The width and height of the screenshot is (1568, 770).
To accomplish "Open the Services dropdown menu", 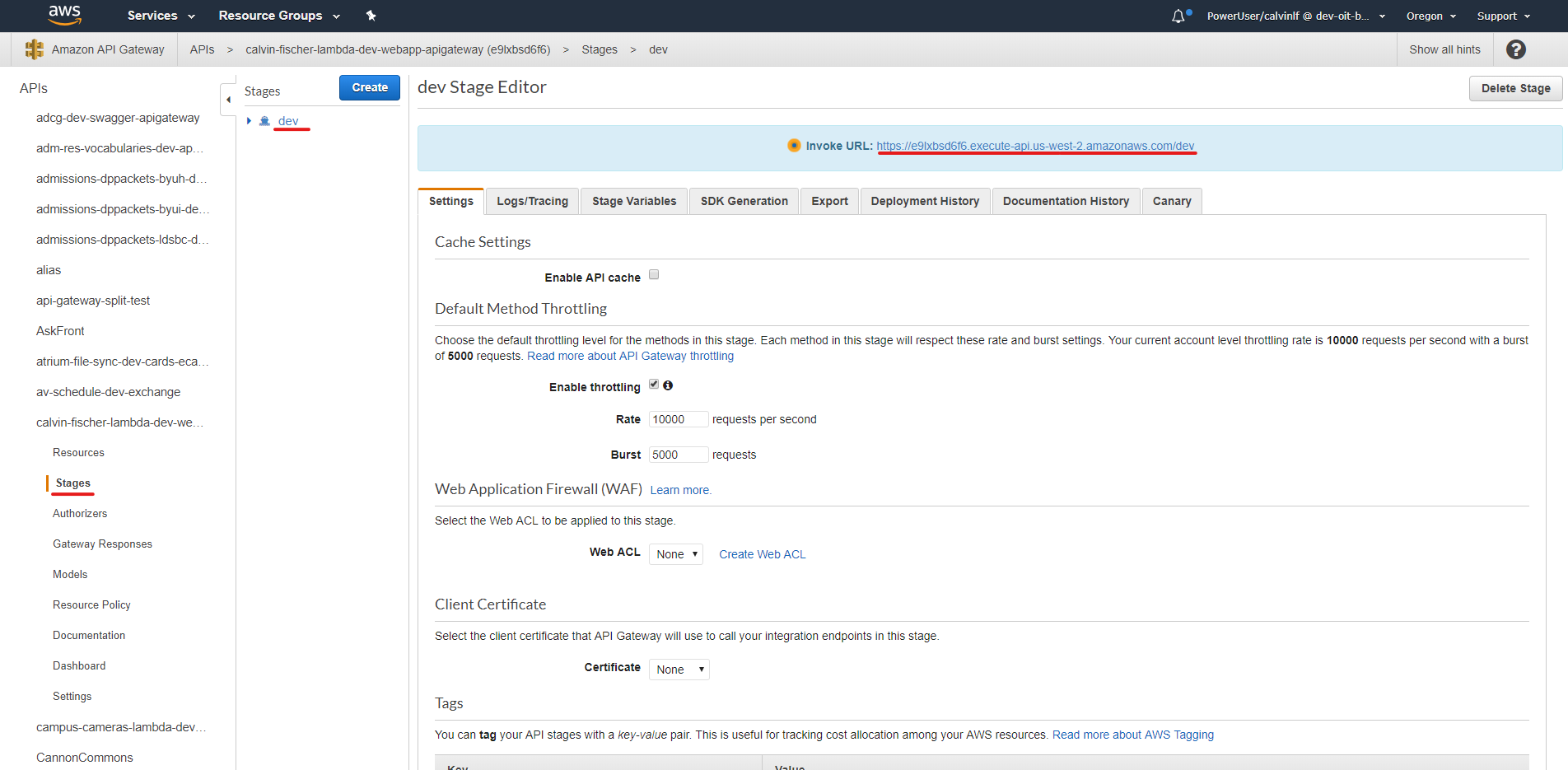I will 161,16.
